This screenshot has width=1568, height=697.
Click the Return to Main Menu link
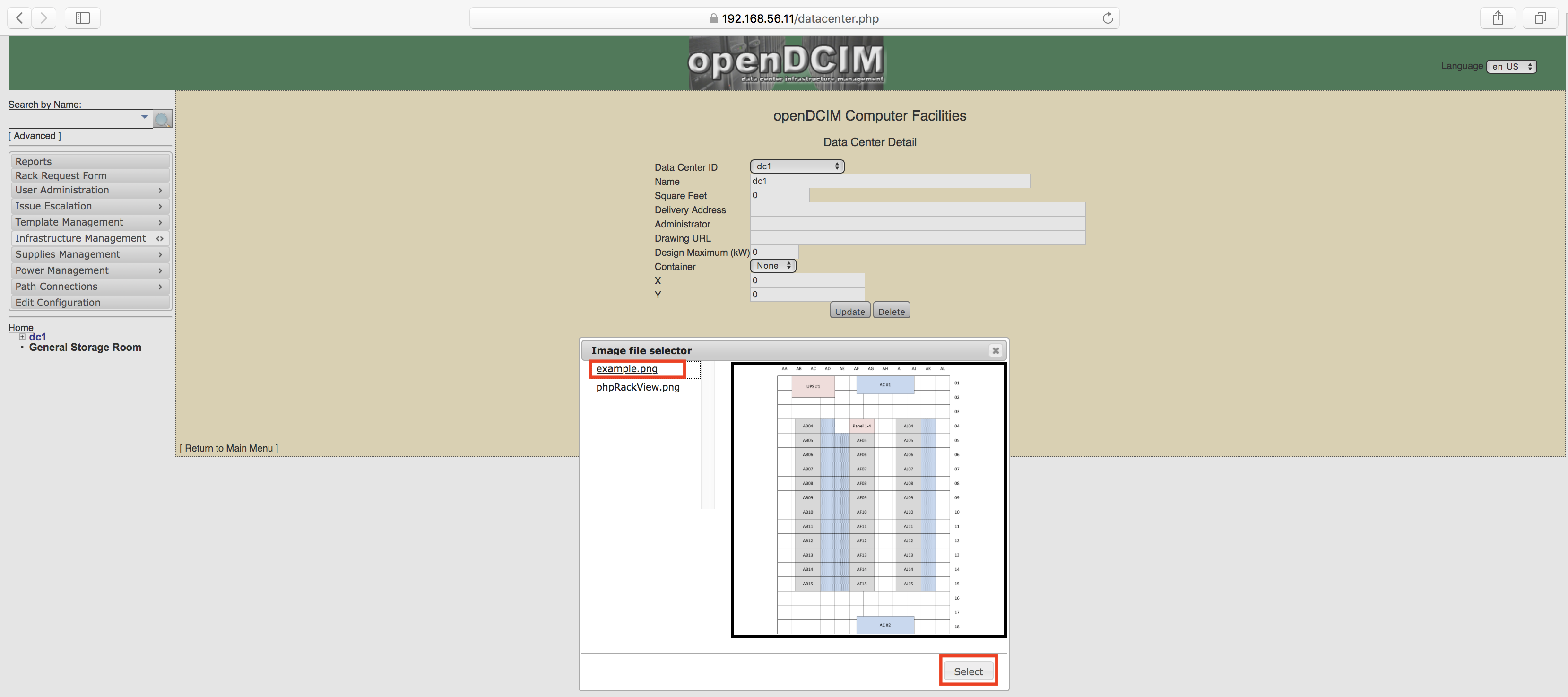[229, 449]
